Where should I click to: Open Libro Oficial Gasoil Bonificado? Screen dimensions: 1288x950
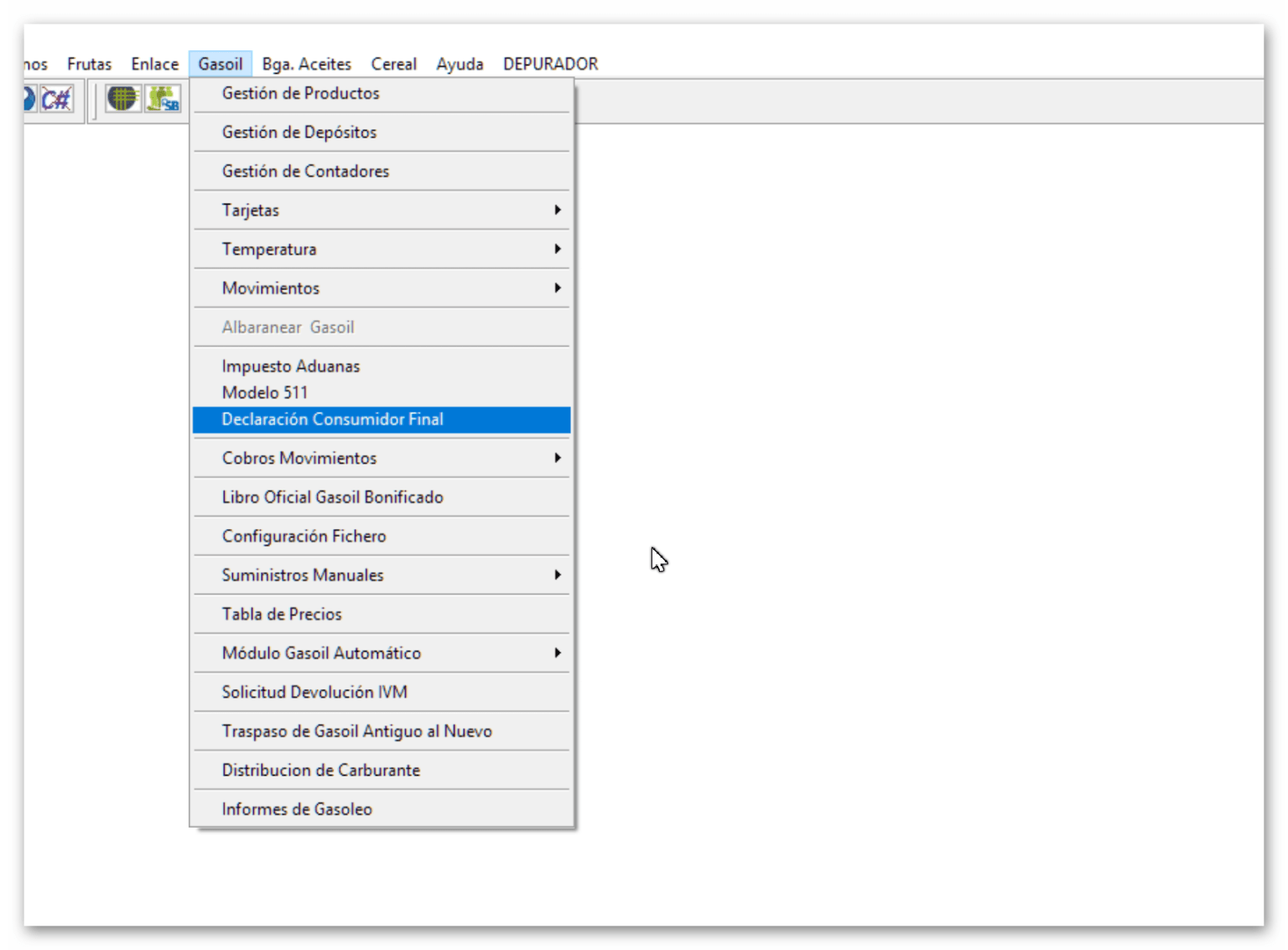click(x=332, y=497)
